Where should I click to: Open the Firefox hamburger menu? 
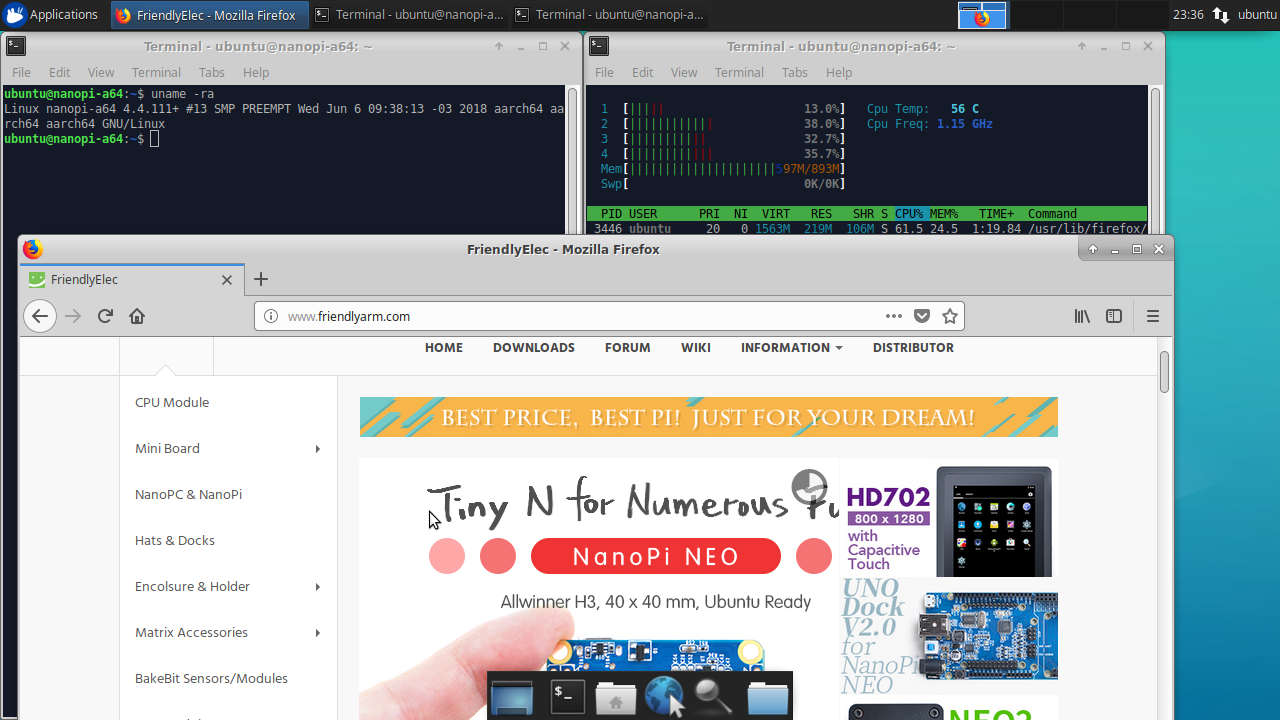pyautogui.click(x=1152, y=316)
